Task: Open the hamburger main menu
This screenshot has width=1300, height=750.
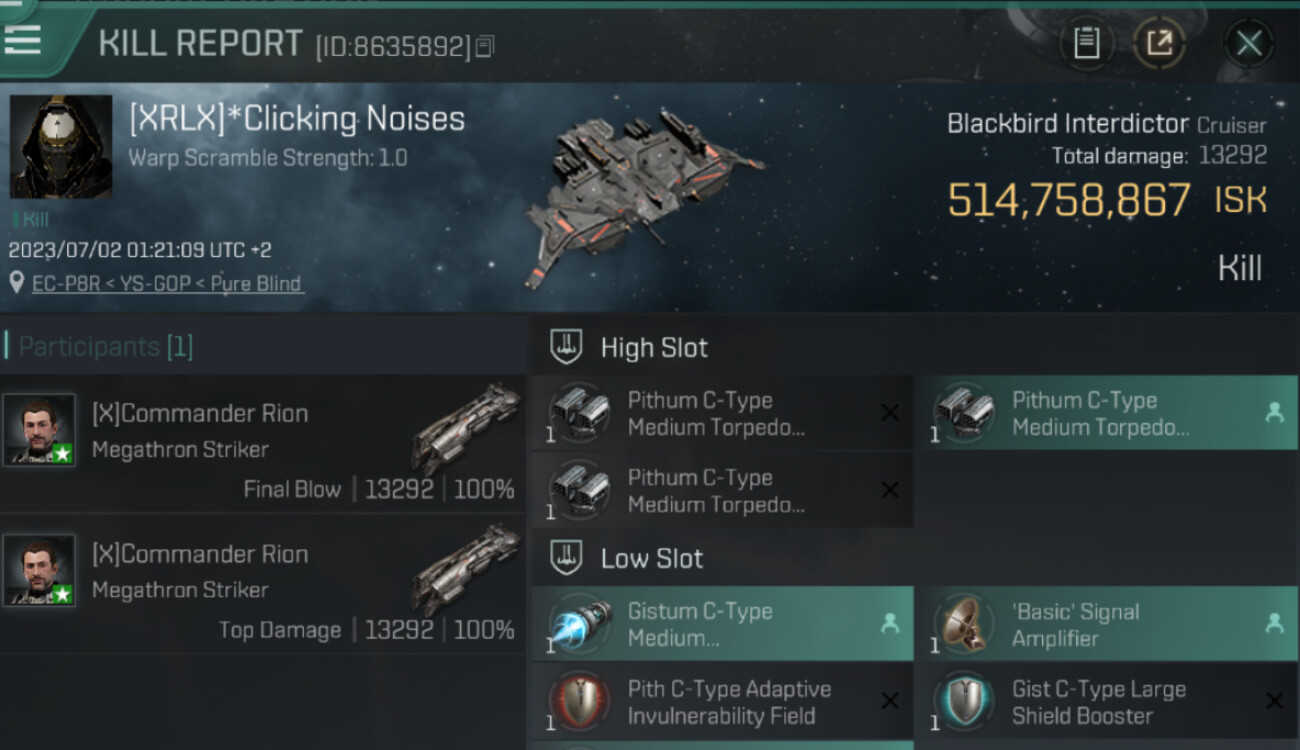Action: coord(24,38)
